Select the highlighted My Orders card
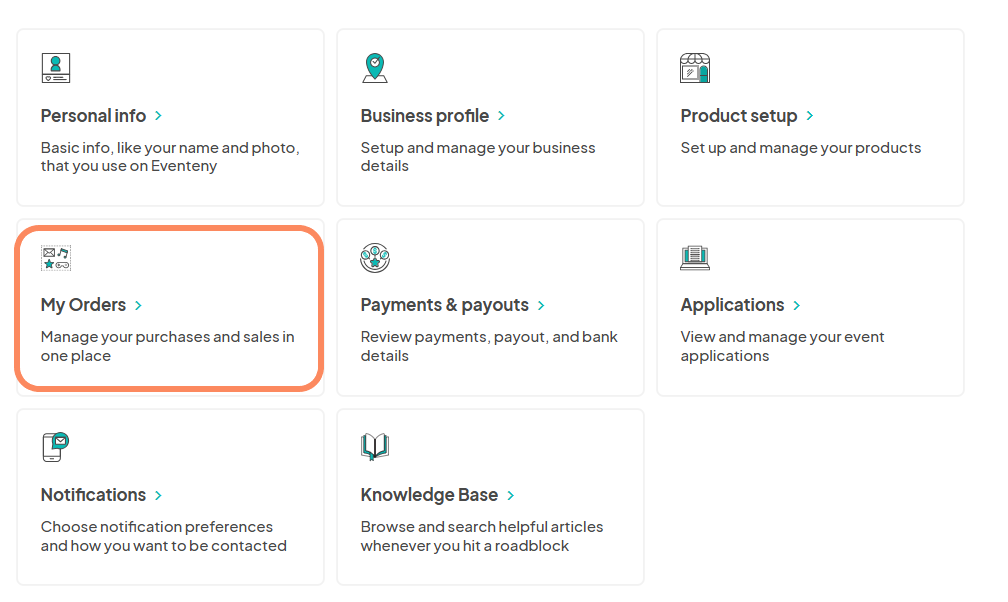Screen dimensions: 1008x602 (168, 307)
